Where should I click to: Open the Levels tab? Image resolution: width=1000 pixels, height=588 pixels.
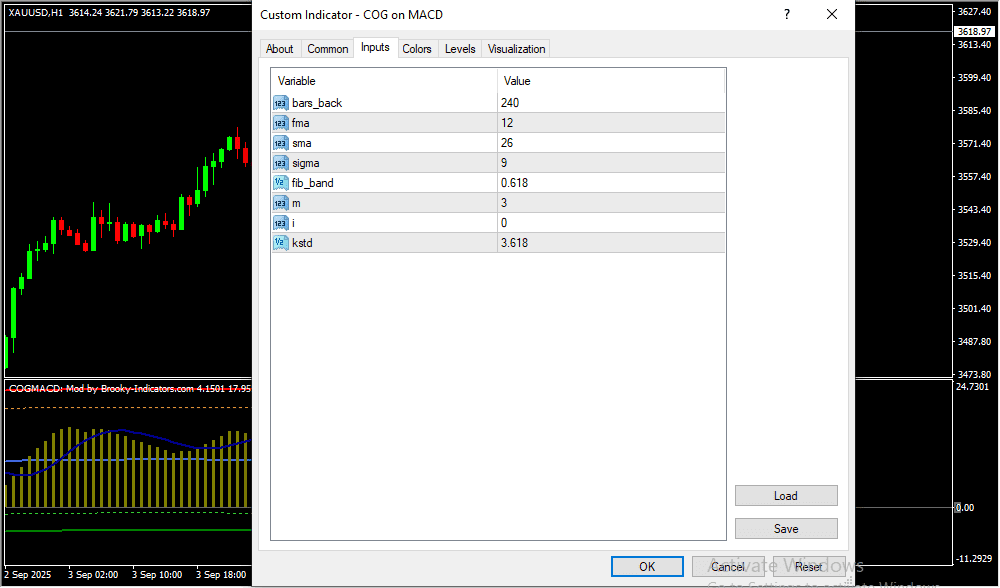point(460,49)
